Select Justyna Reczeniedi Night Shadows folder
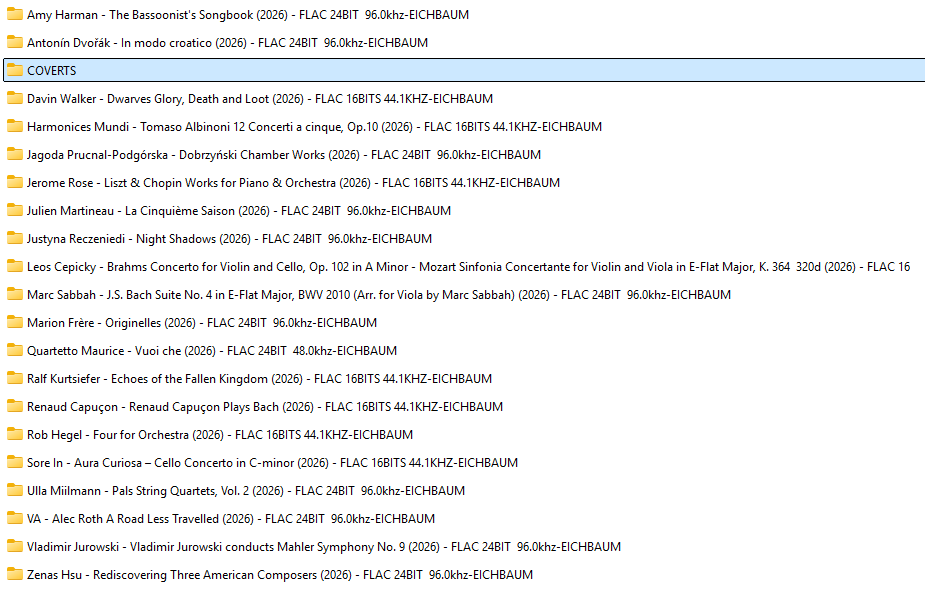 229,239
